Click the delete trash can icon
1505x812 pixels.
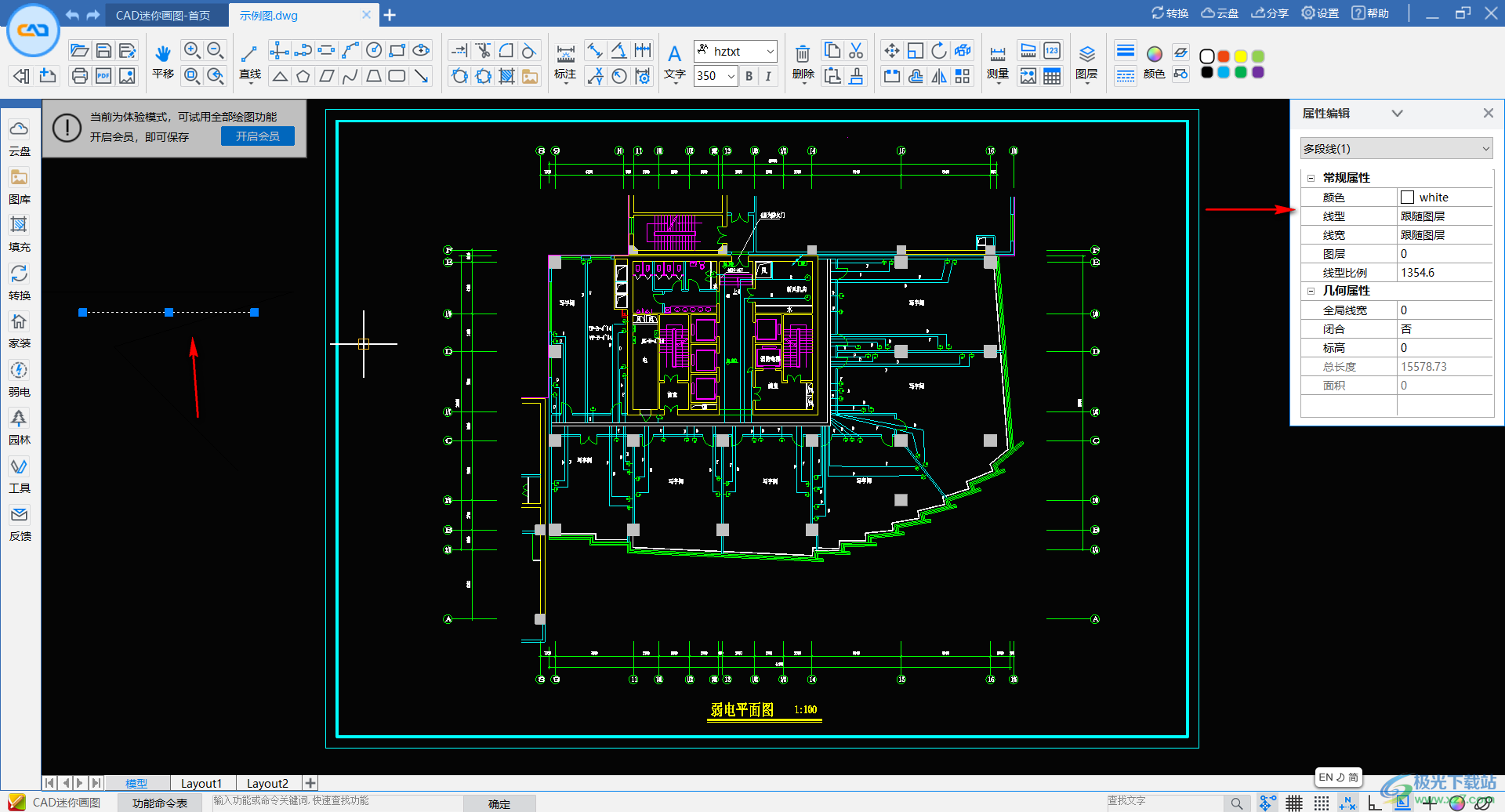click(803, 53)
